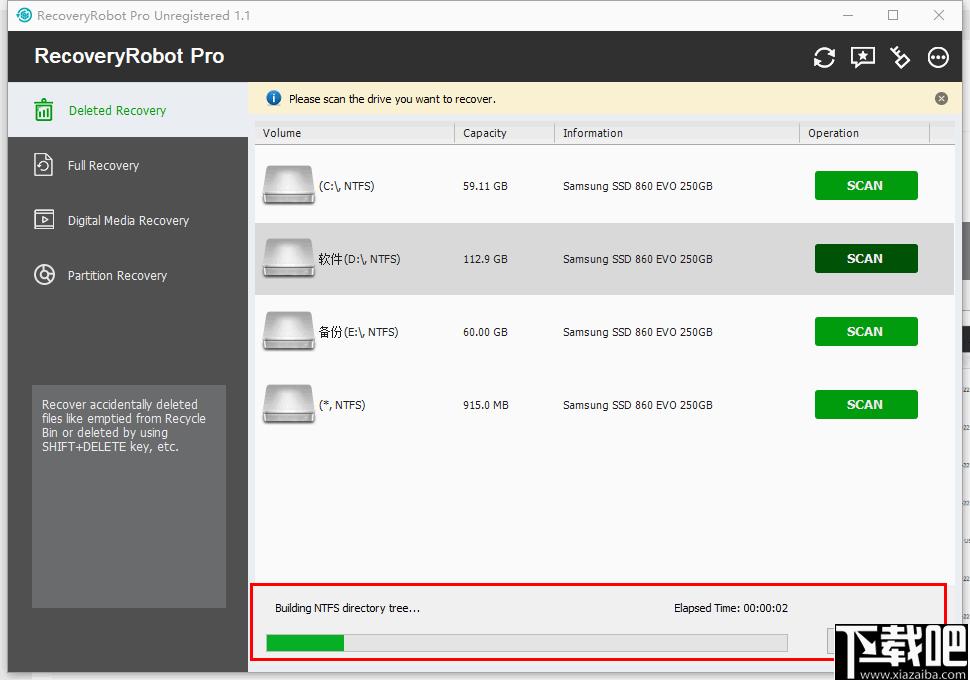Switch to Partition Recovery mode
Screen dimensions: 970x680
pyautogui.click(x=128, y=275)
